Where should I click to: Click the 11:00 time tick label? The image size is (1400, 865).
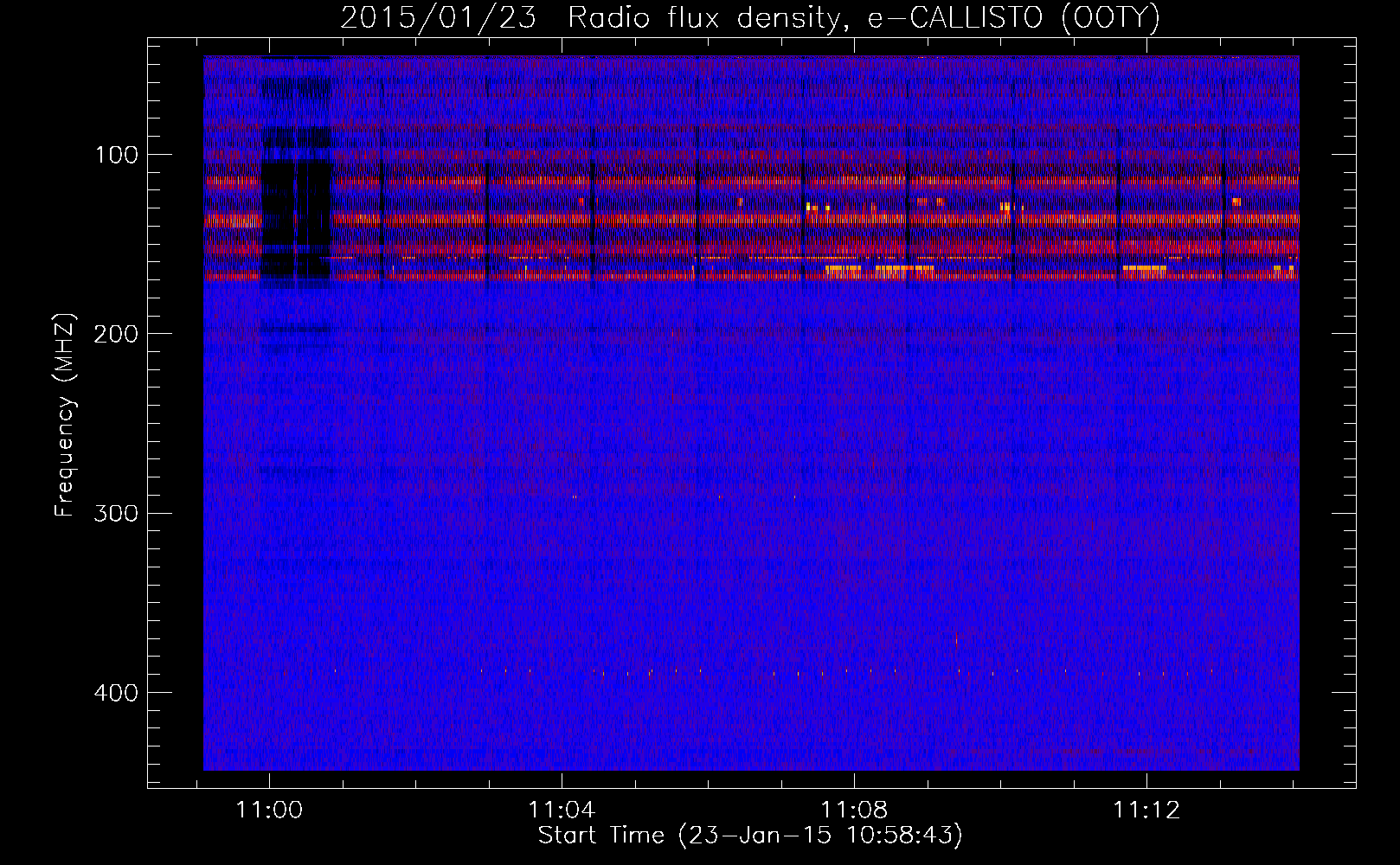pos(269,811)
